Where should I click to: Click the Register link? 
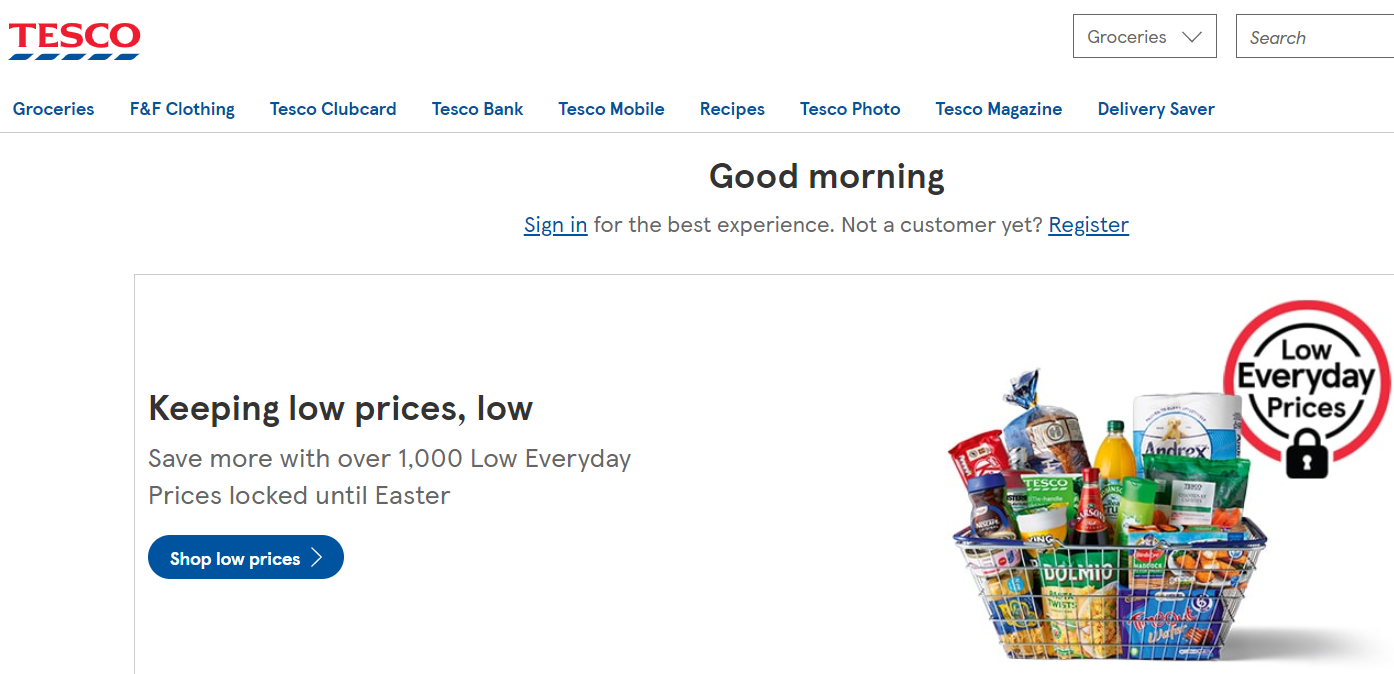coord(1088,225)
